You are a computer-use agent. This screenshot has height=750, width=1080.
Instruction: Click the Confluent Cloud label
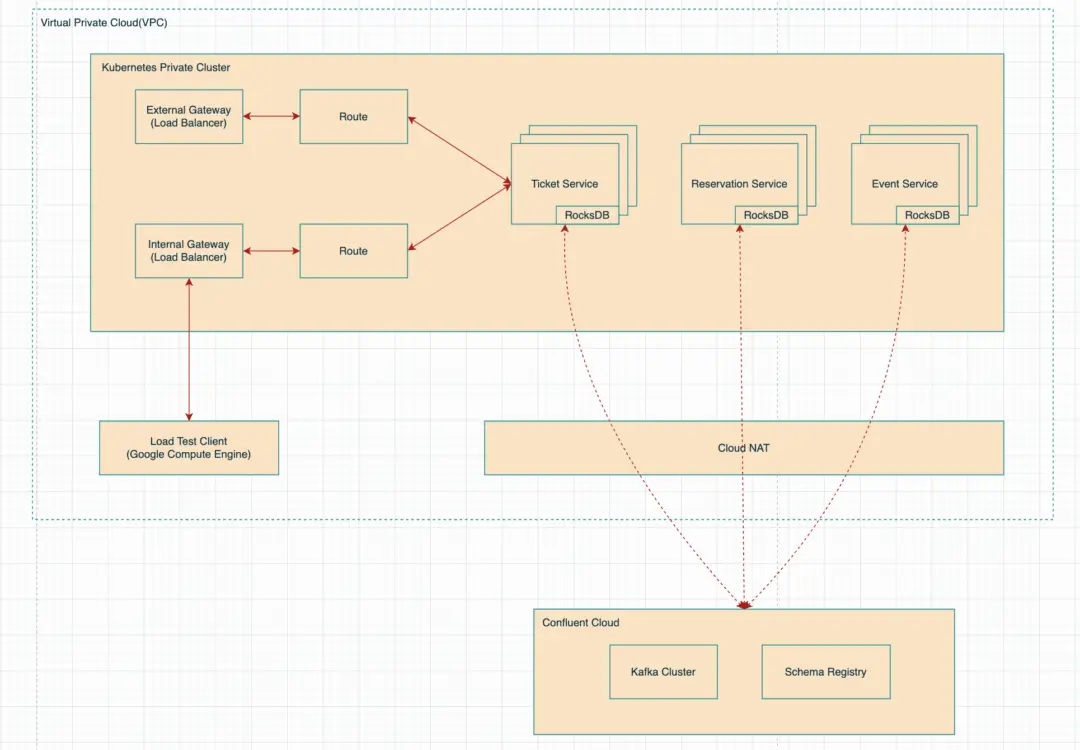tap(581, 623)
